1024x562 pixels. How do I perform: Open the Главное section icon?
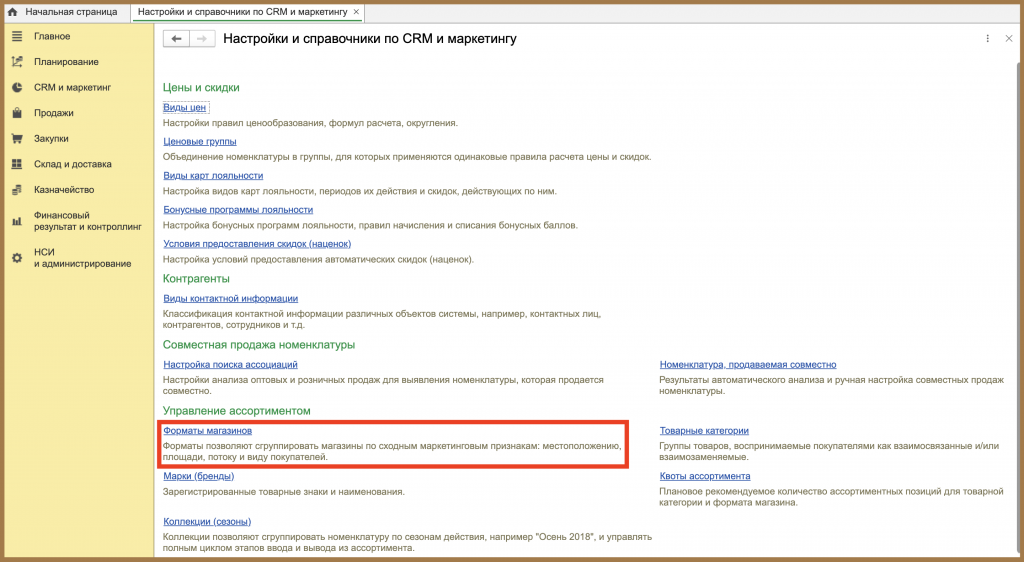[x=17, y=37]
